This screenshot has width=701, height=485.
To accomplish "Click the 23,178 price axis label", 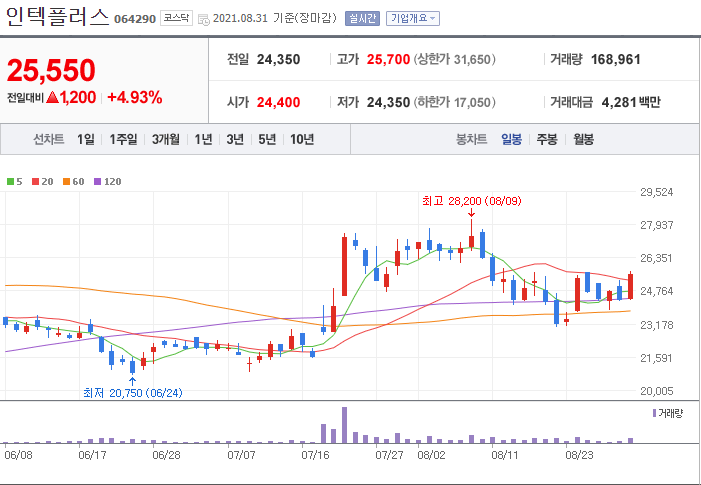I will click(657, 325).
